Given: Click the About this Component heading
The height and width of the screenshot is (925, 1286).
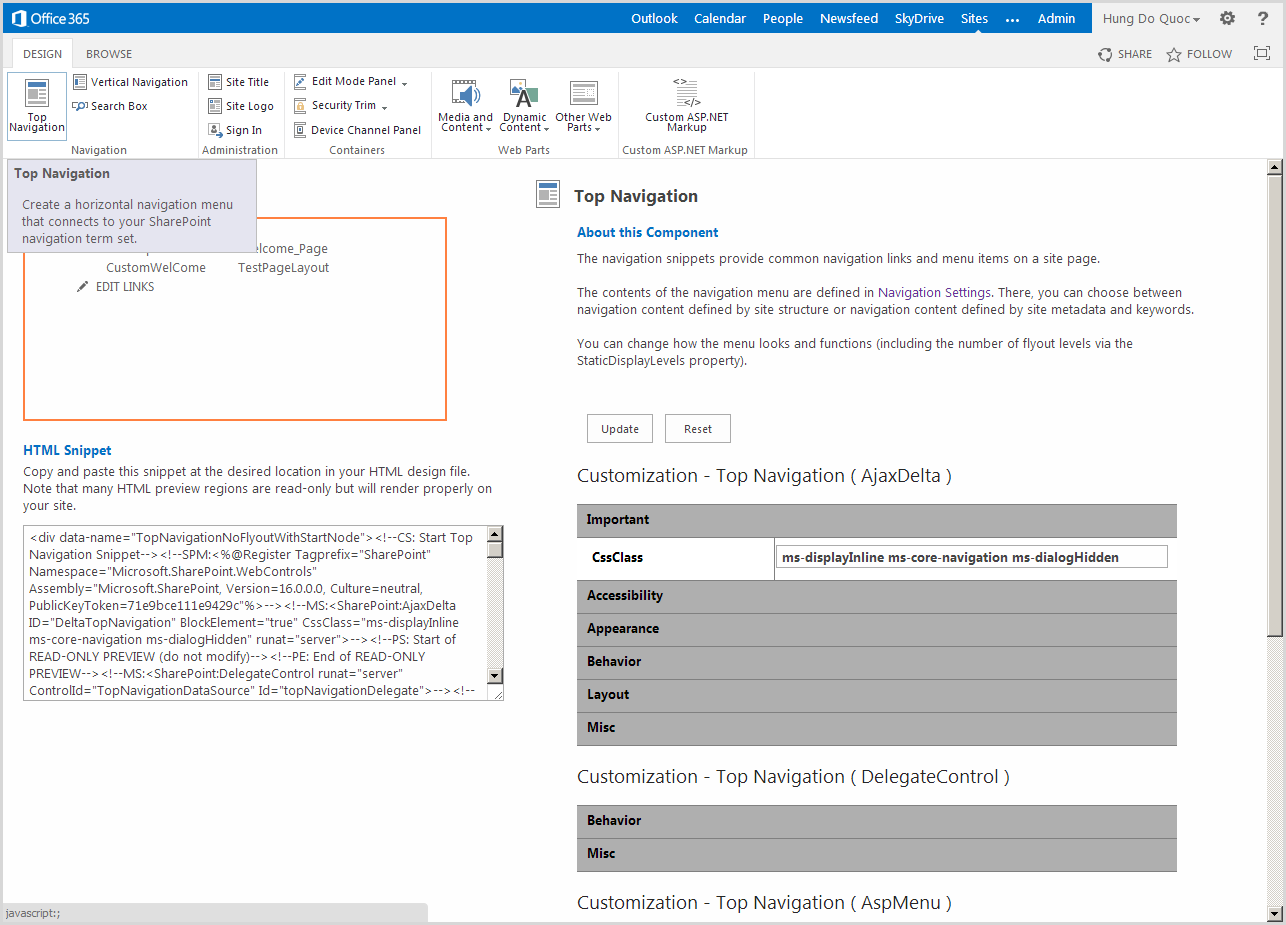Looking at the screenshot, I should pyautogui.click(x=648, y=232).
